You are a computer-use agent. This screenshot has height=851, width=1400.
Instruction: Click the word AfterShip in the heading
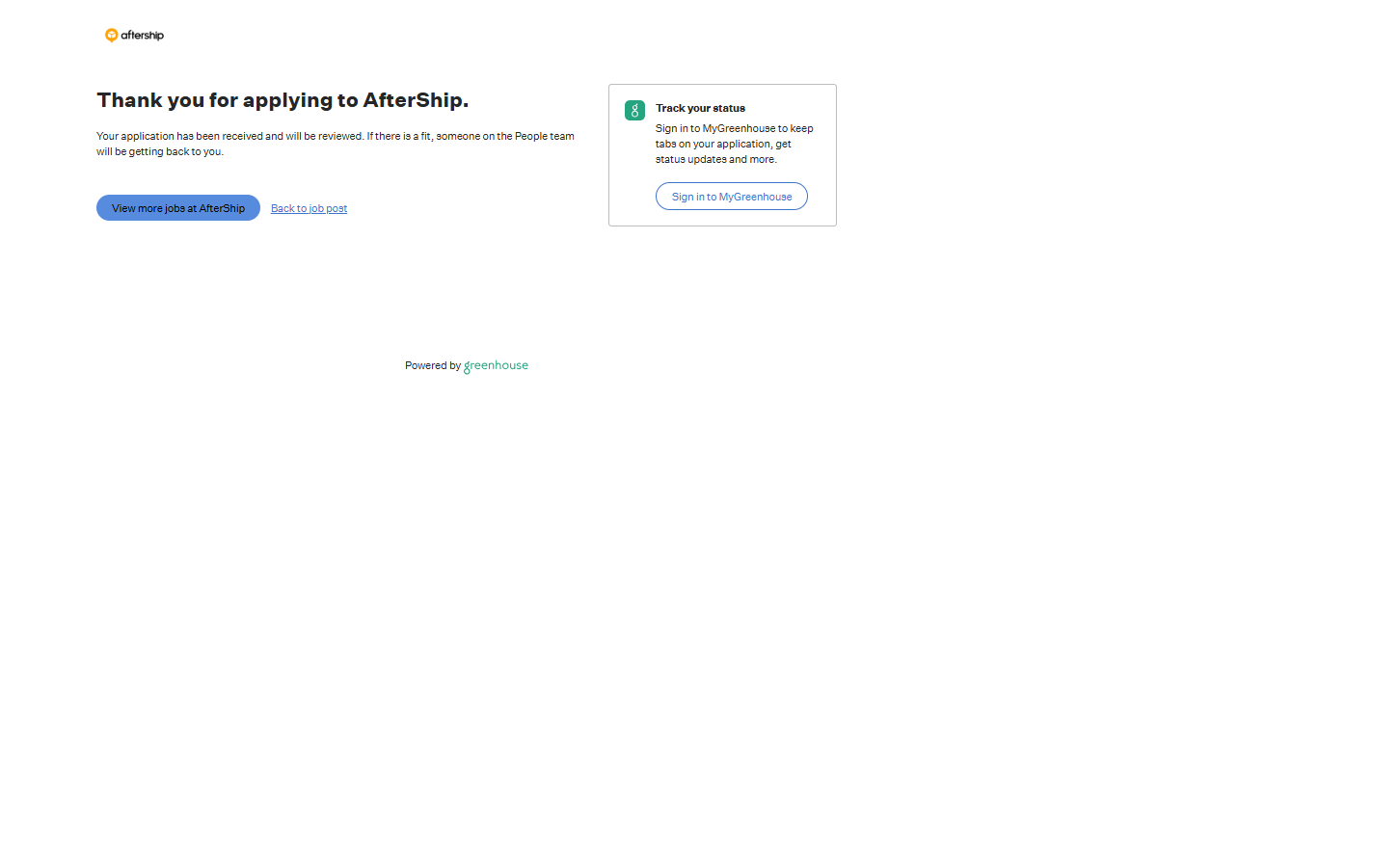[x=413, y=101]
